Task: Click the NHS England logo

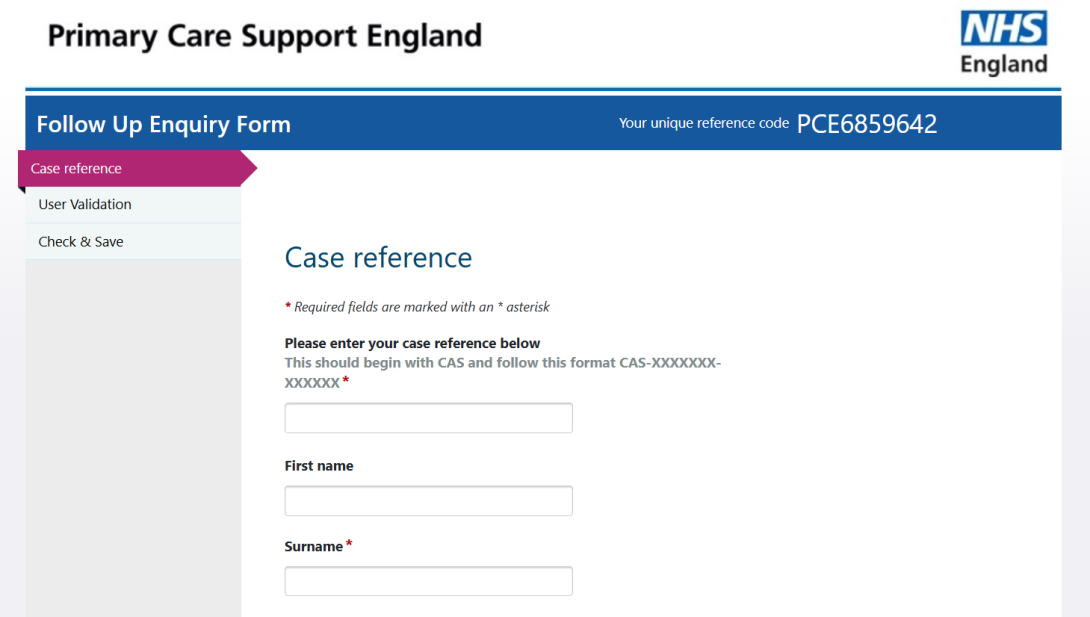Action: [1004, 42]
